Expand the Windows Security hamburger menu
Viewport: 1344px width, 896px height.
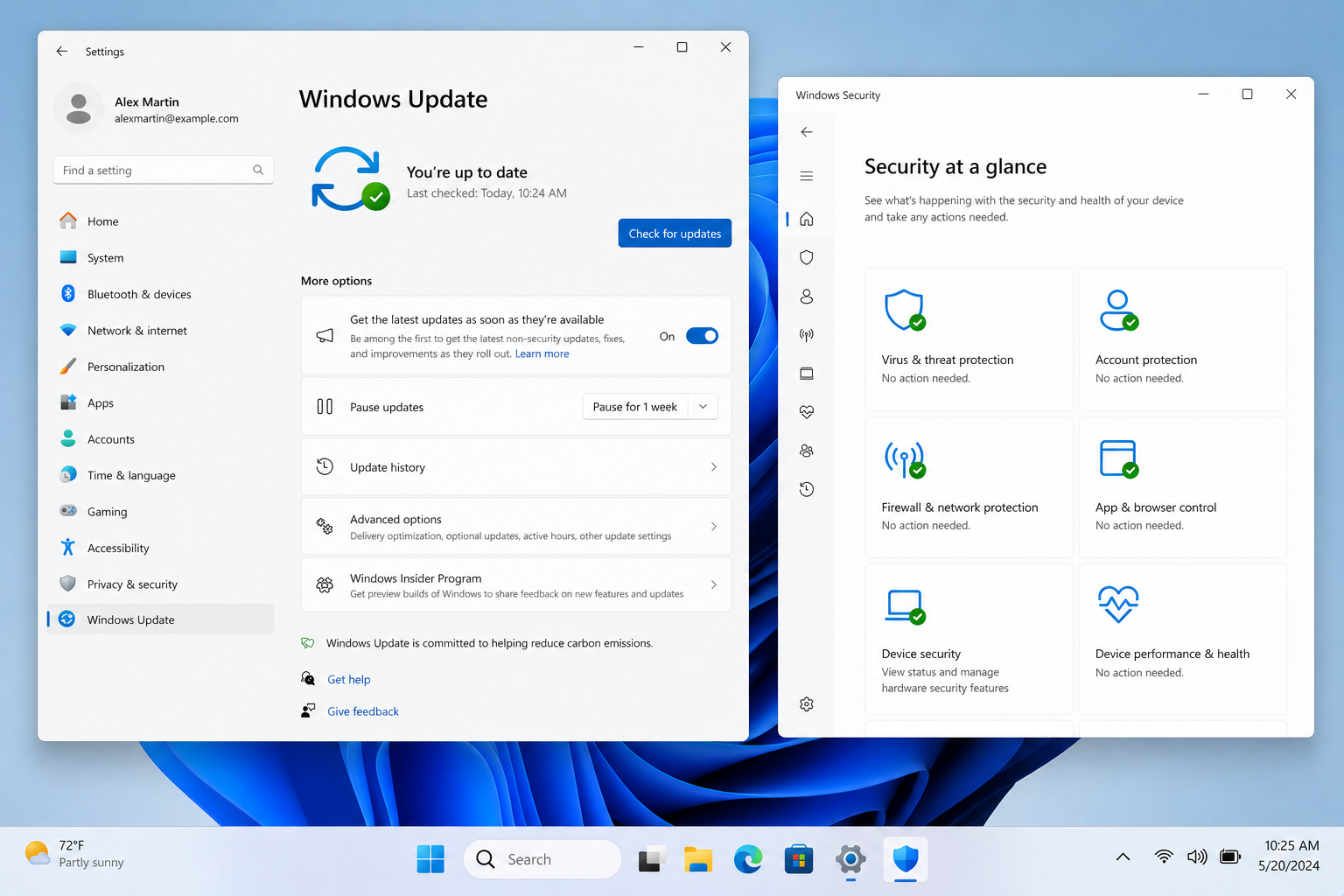click(806, 176)
